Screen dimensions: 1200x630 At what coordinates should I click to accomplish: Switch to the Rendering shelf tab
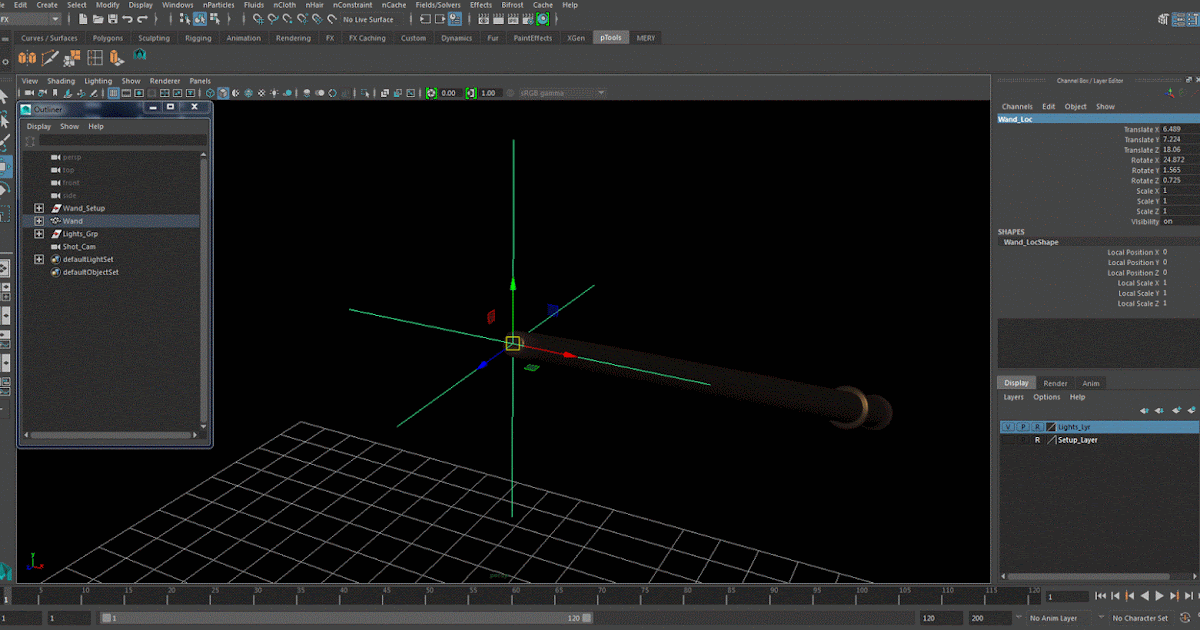(x=293, y=37)
